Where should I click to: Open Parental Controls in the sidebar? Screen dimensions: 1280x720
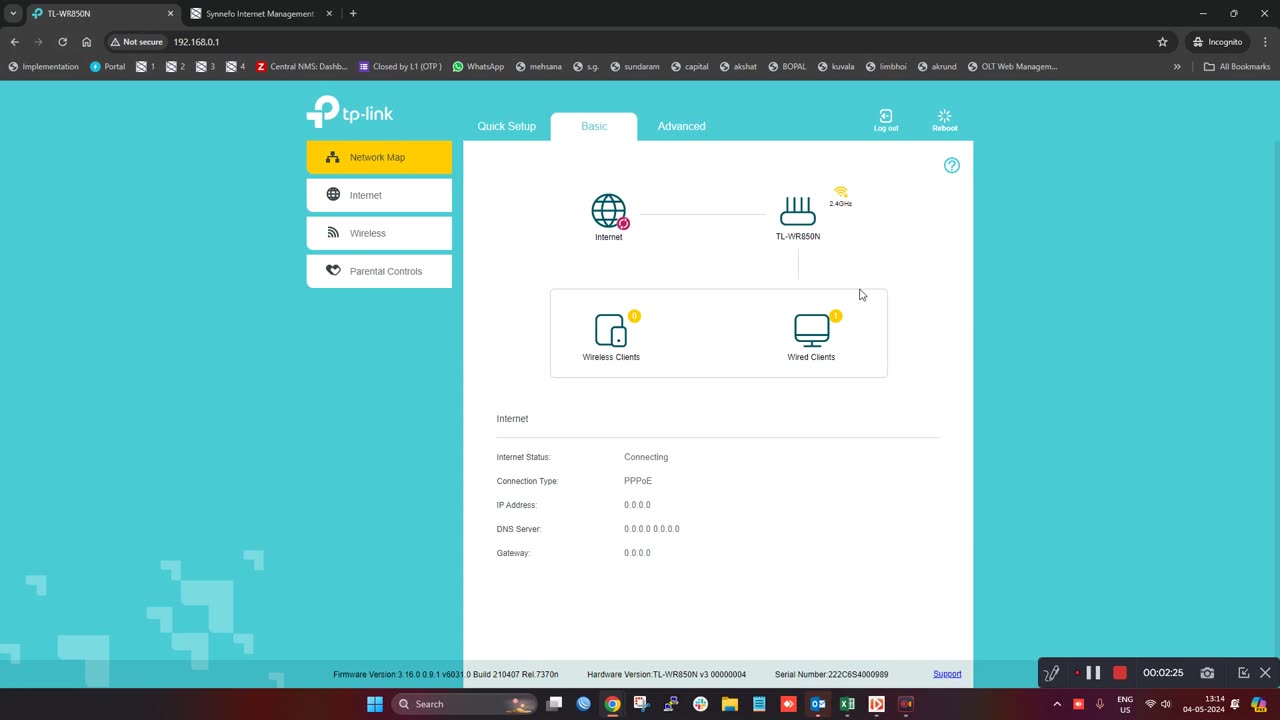tap(379, 271)
